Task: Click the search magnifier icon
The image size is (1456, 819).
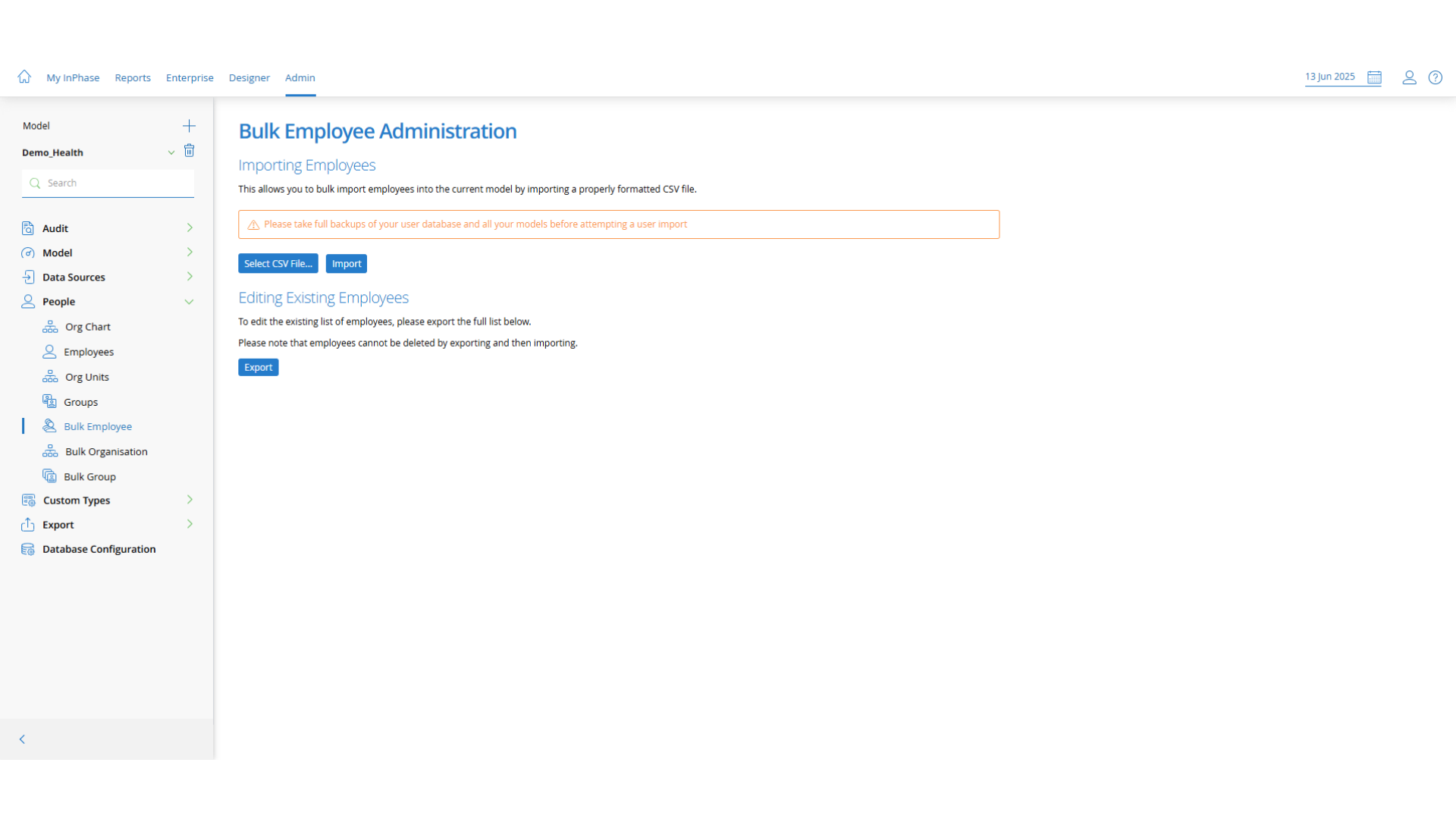Action: pos(35,184)
